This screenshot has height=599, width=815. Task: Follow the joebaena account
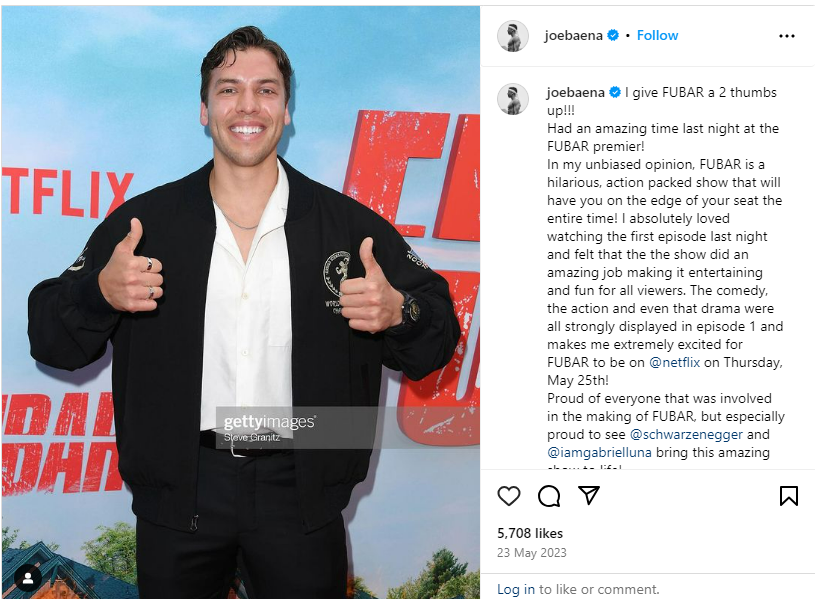pyautogui.click(x=658, y=35)
